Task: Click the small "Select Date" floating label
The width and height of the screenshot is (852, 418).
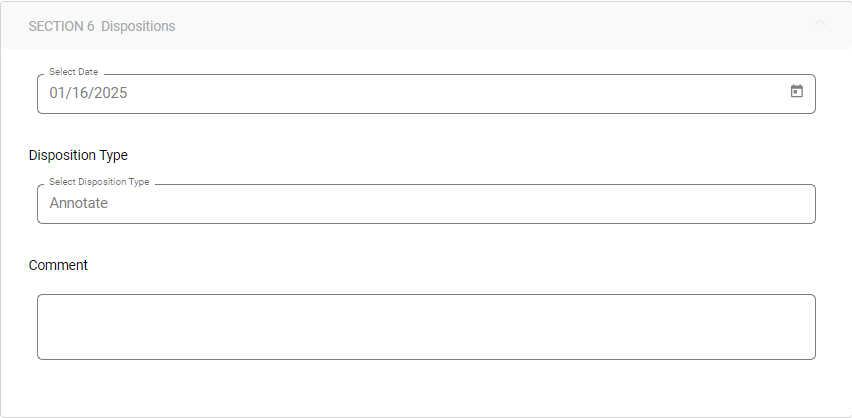Action: click(x=73, y=72)
